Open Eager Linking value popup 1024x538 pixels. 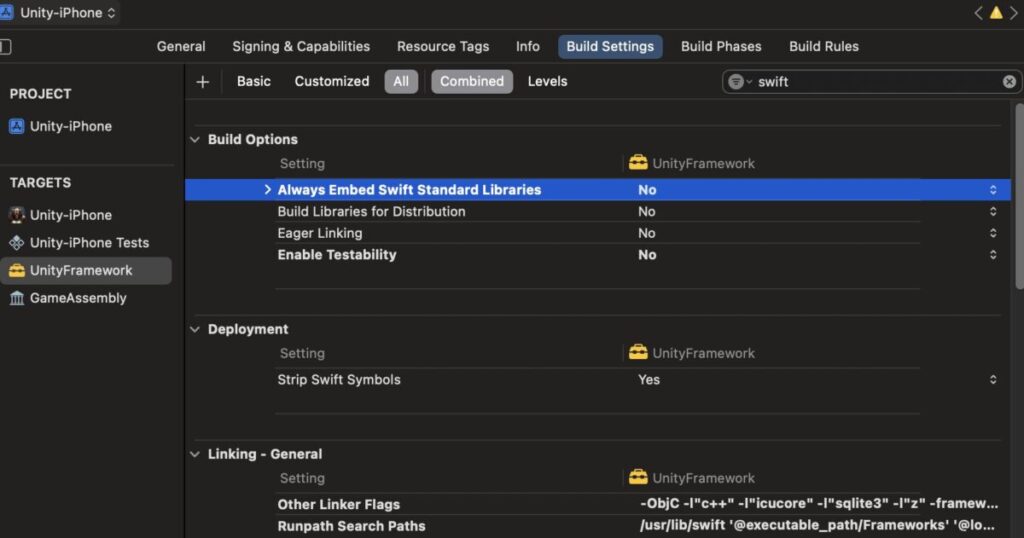[993, 233]
